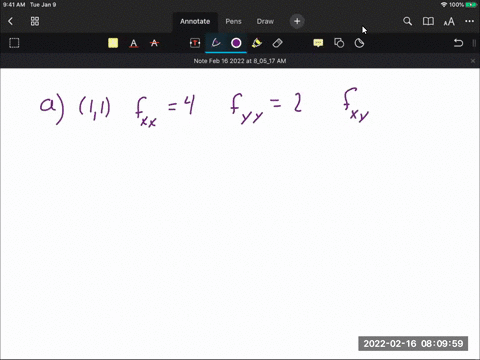The width and height of the screenshot is (480, 360).
Task: Click the Wi-Fi status icon
Action: pyautogui.click(x=444, y=5)
